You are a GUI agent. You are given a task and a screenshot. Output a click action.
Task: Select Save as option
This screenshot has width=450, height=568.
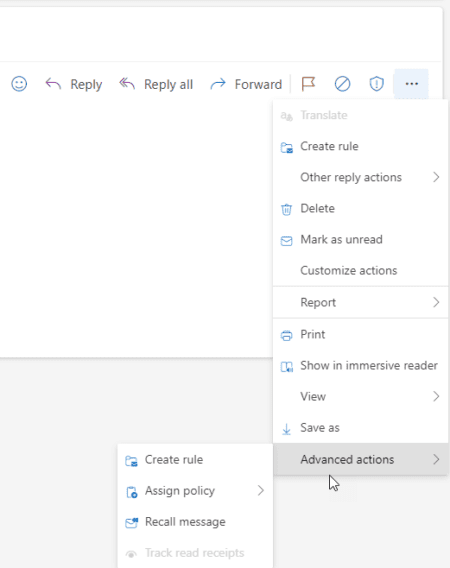tap(361, 428)
